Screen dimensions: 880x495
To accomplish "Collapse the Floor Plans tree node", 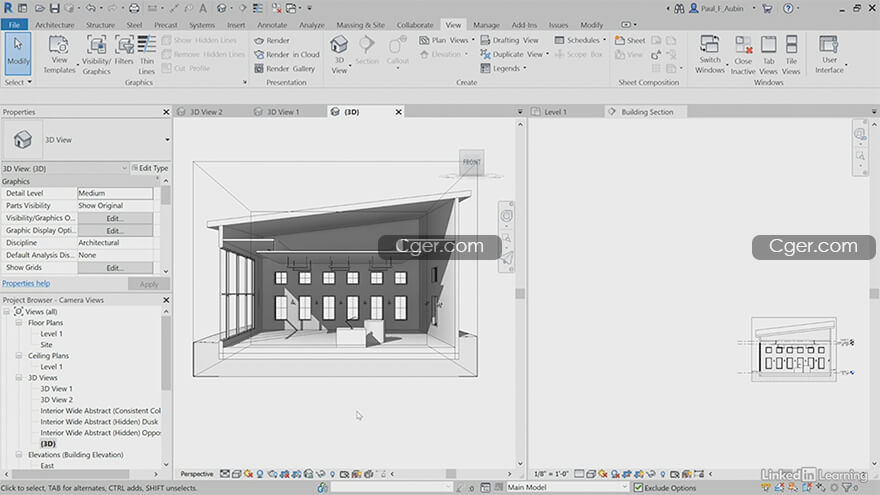I will (x=19, y=323).
